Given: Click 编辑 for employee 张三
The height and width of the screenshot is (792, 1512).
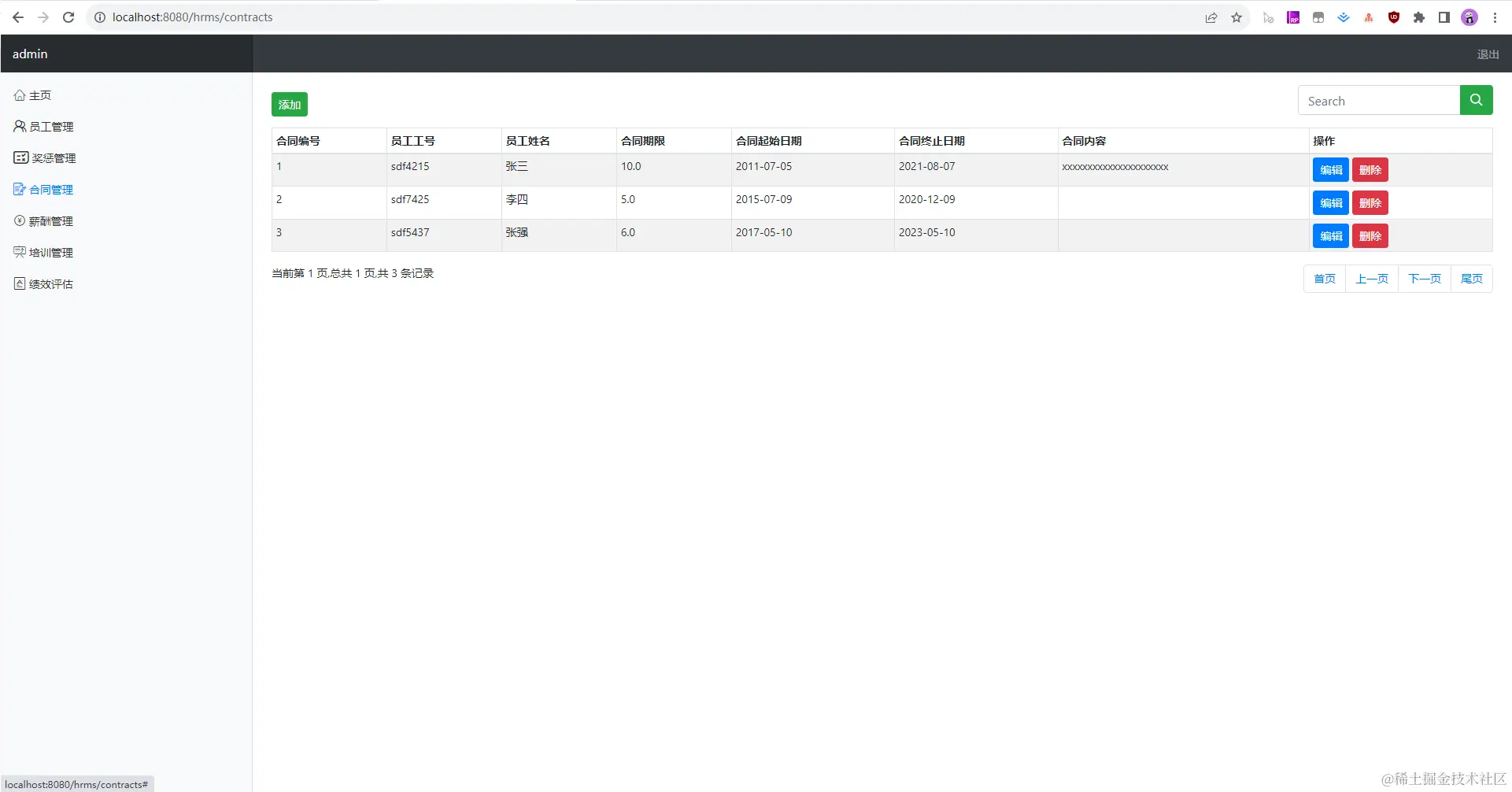Looking at the screenshot, I should pos(1331,170).
